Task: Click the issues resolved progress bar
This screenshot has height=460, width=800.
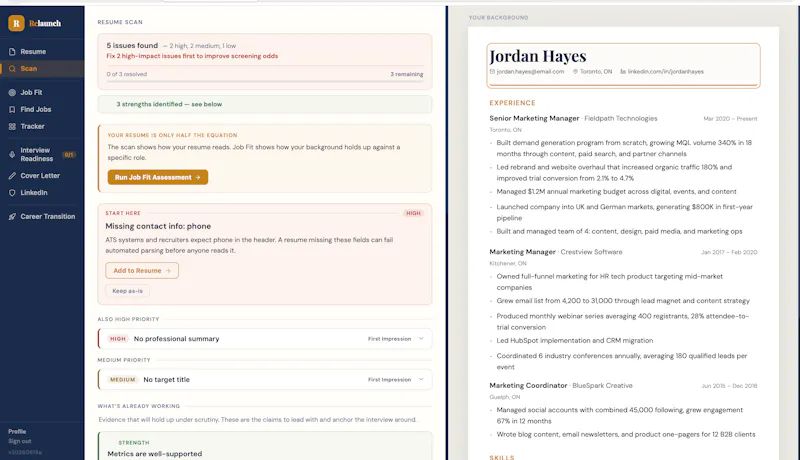Action: [x=265, y=81]
